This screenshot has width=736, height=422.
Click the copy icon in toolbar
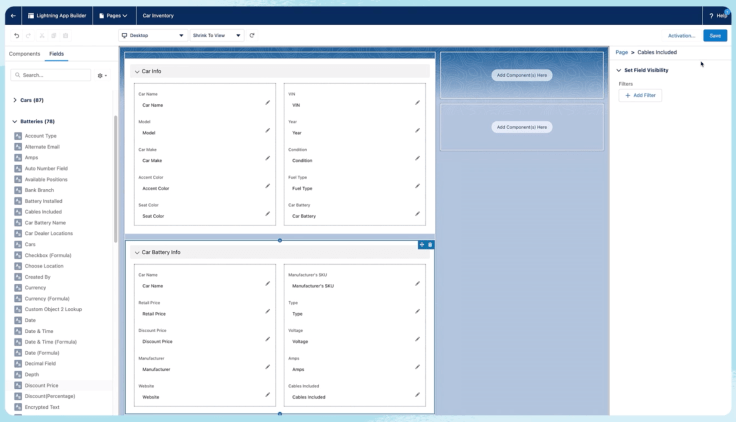click(54, 36)
